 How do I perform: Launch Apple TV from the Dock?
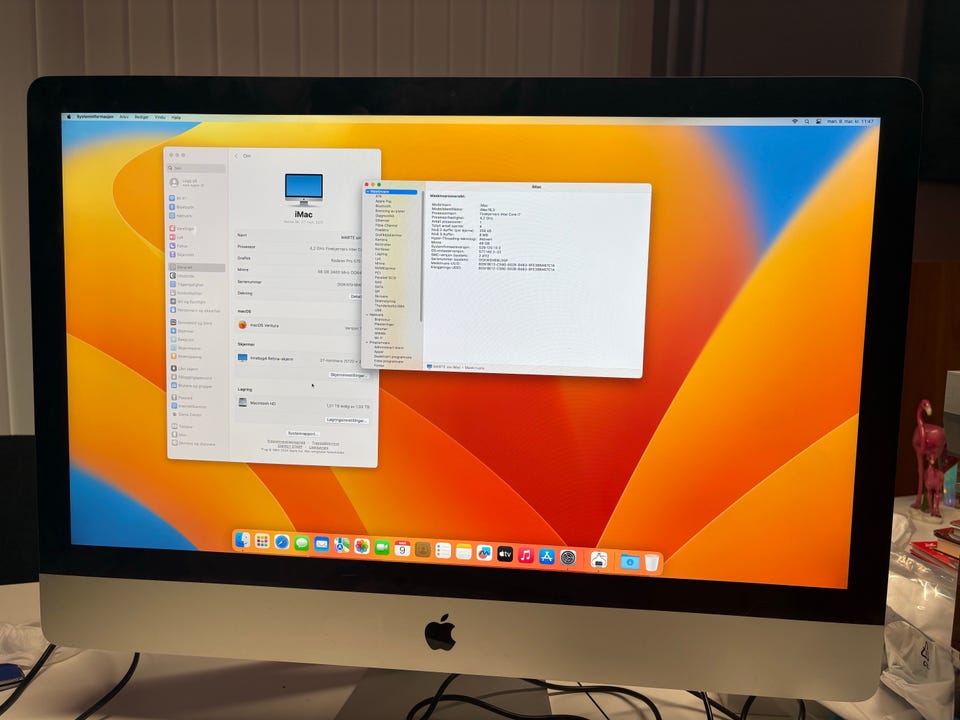(505, 554)
